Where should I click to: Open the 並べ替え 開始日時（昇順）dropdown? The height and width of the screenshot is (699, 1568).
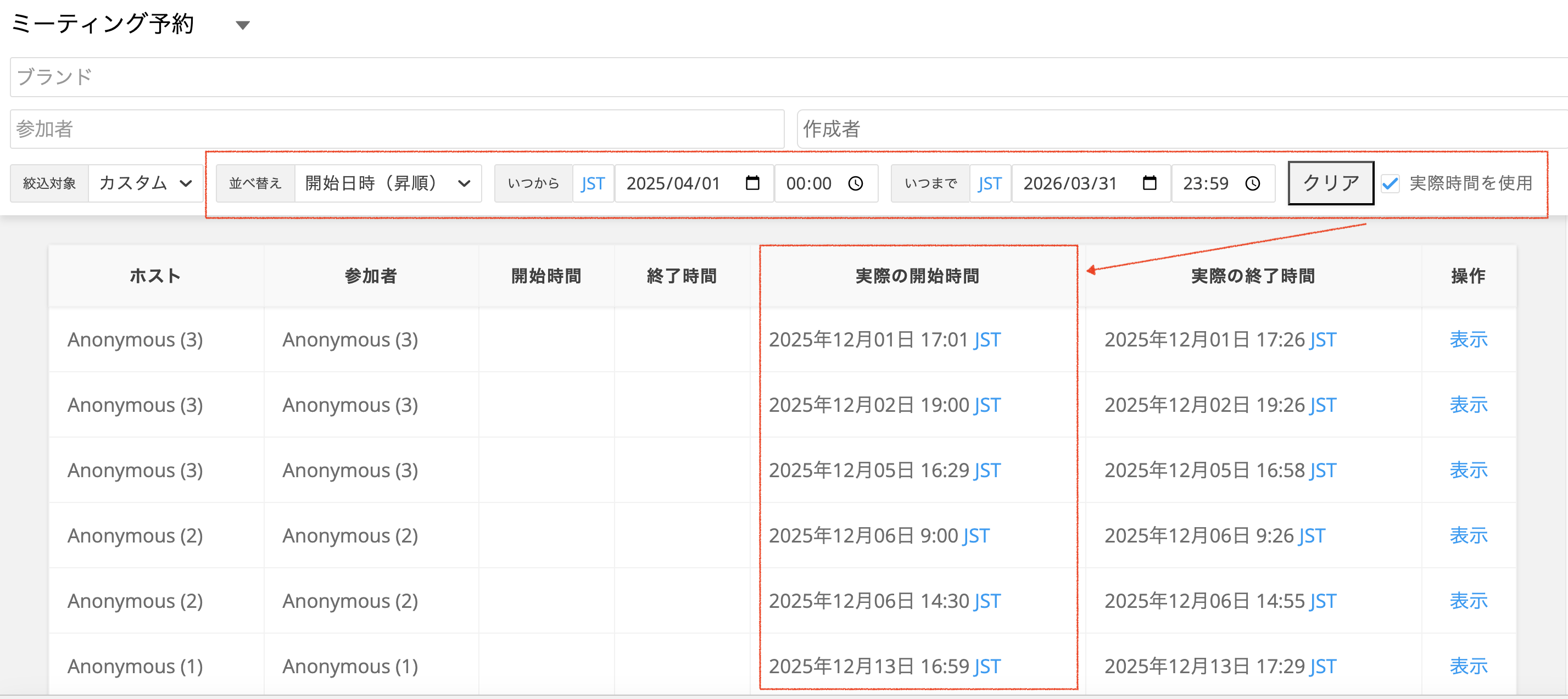coord(387,183)
